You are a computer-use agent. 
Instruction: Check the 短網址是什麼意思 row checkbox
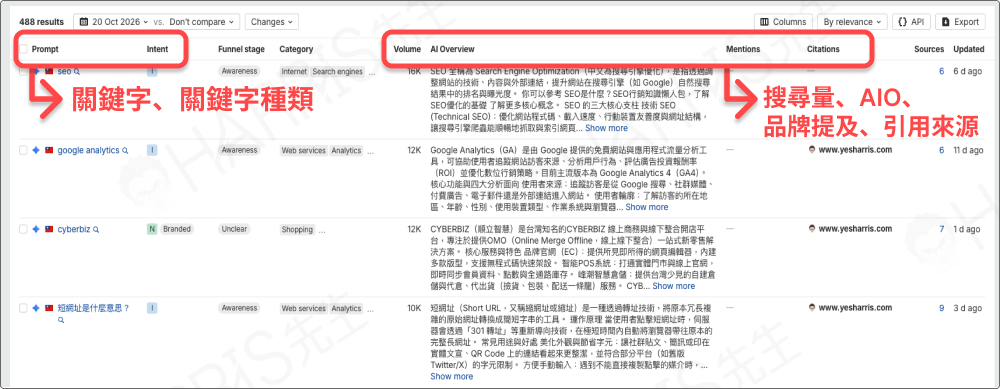click(x=23, y=308)
